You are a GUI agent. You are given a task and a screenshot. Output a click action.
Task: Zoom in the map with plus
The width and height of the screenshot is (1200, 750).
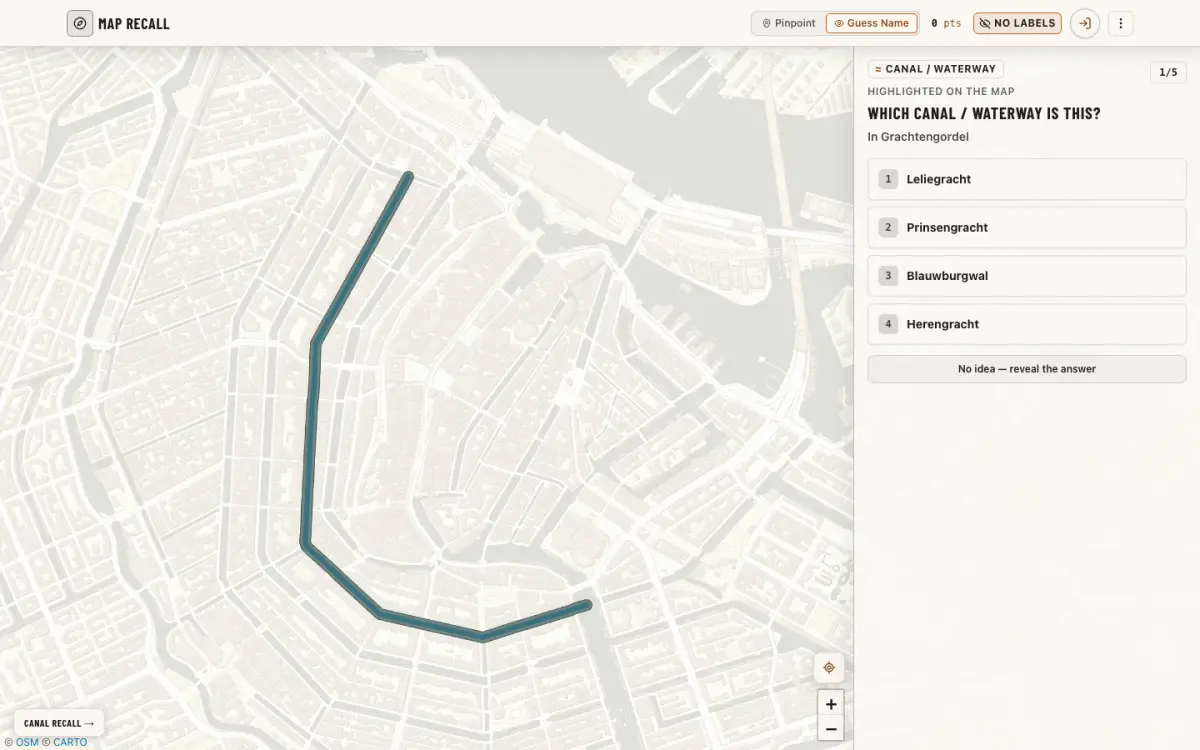(830, 704)
